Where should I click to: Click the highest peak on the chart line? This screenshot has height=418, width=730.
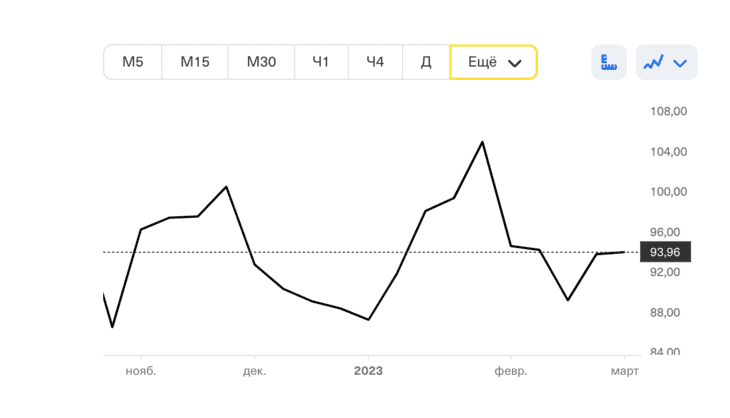[x=483, y=142]
